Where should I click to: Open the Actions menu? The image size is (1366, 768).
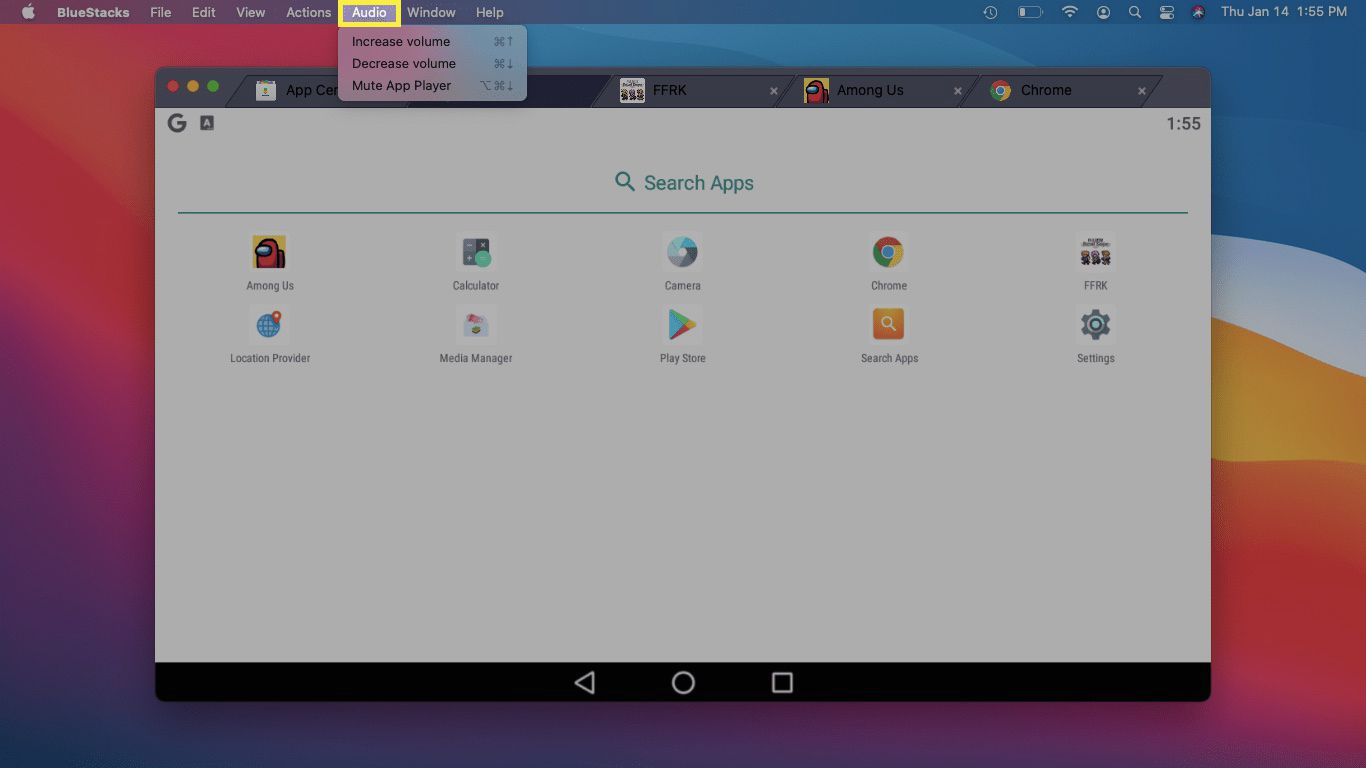pyautogui.click(x=308, y=12)
